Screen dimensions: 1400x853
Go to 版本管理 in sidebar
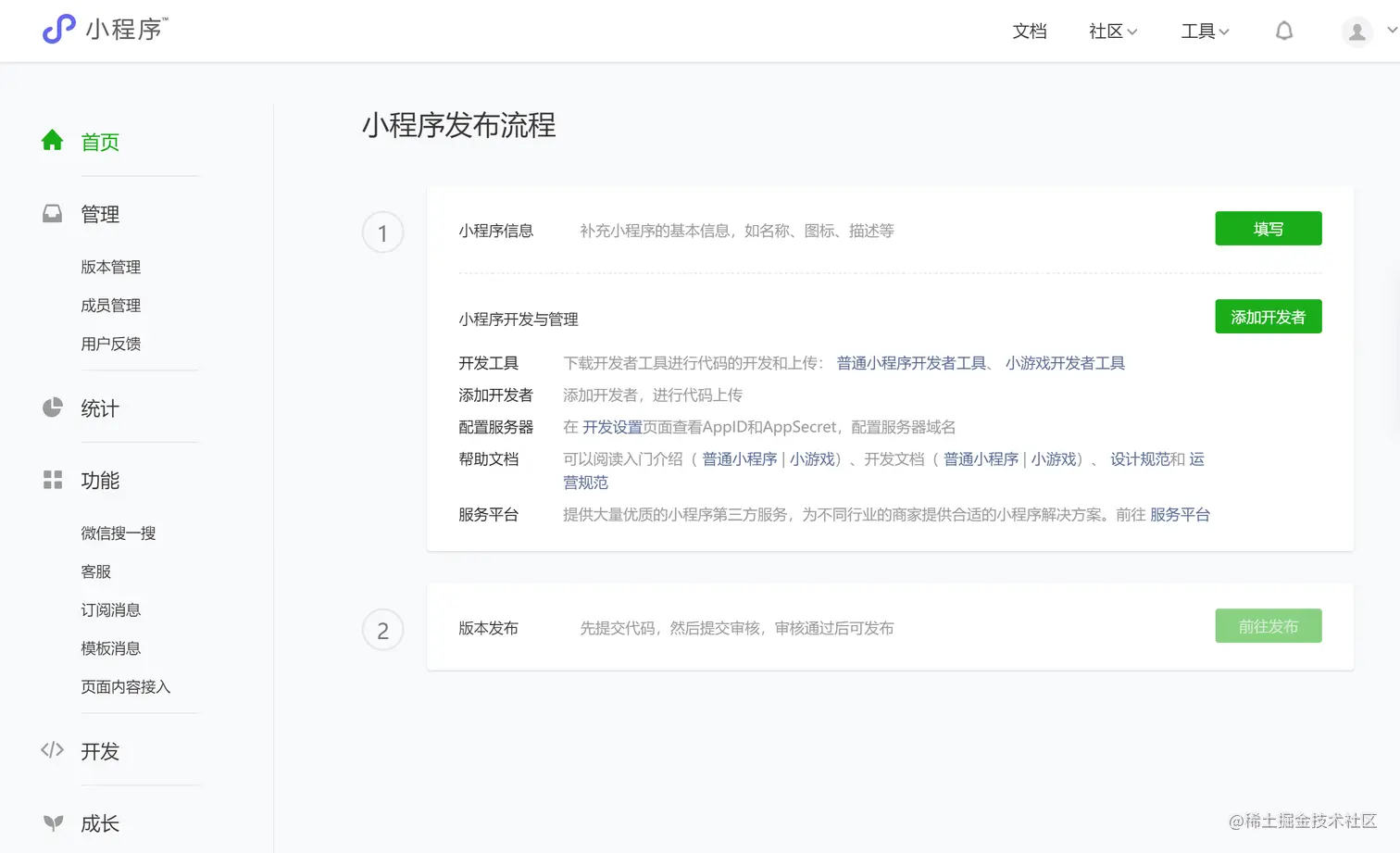(110, 267)
